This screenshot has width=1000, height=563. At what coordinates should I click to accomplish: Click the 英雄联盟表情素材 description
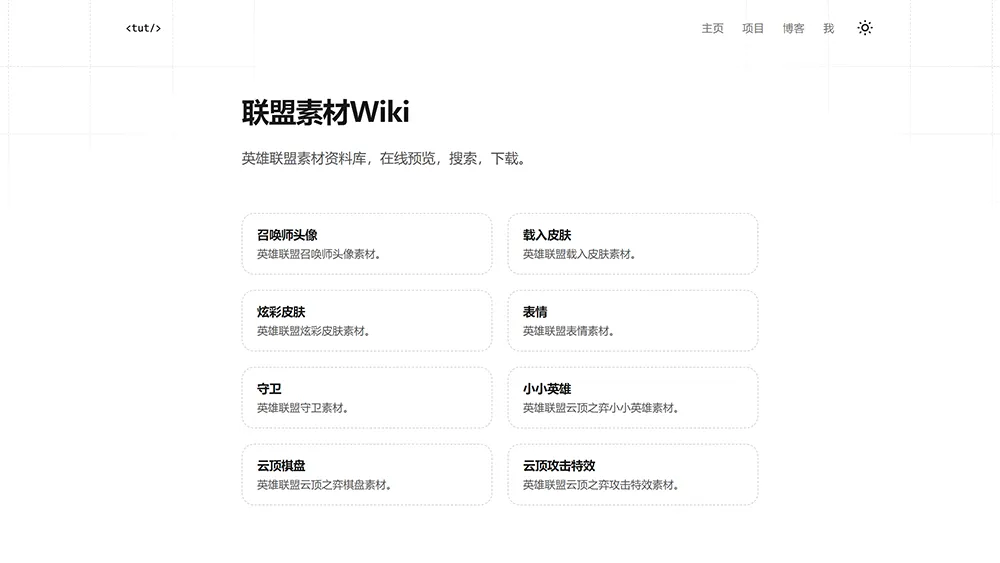coord(568,331)
